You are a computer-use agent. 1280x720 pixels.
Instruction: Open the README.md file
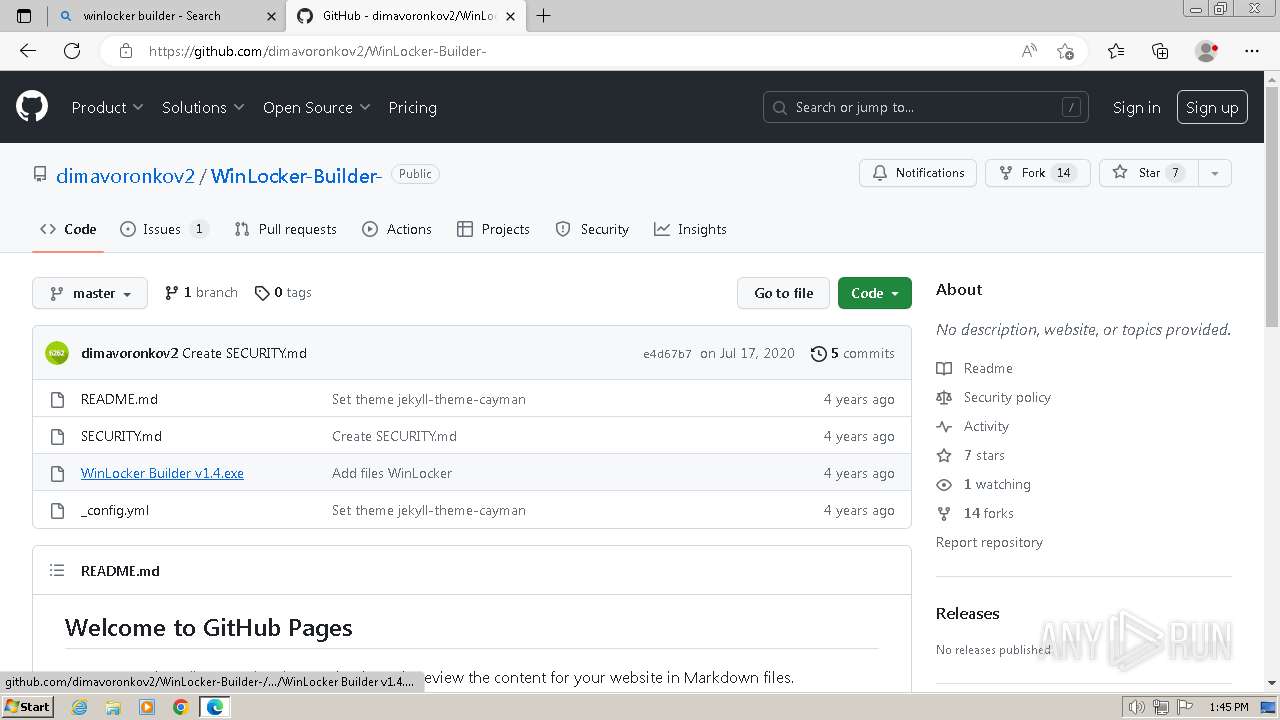pos(119,399)
